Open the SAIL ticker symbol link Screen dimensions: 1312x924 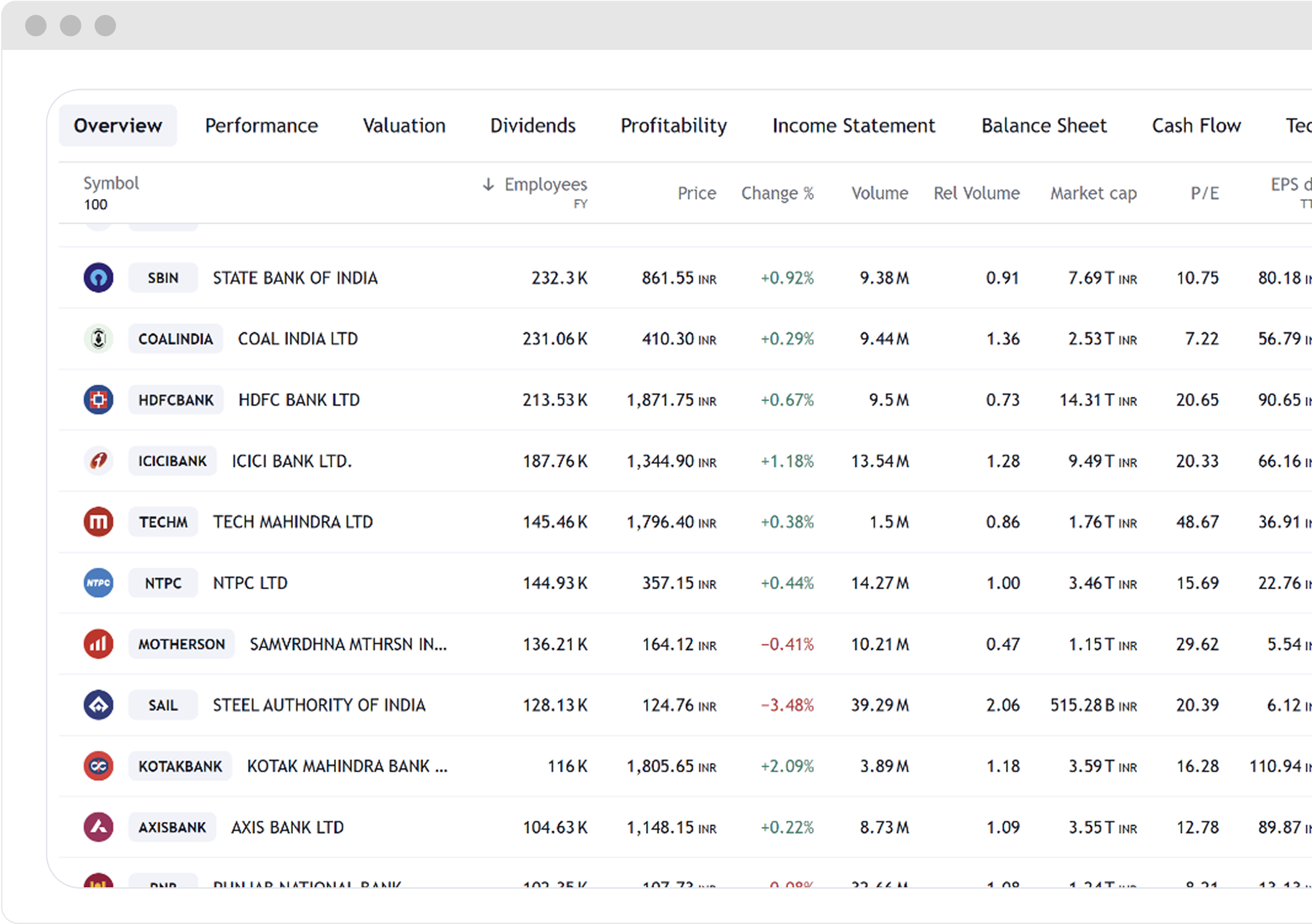click(163, 705)
